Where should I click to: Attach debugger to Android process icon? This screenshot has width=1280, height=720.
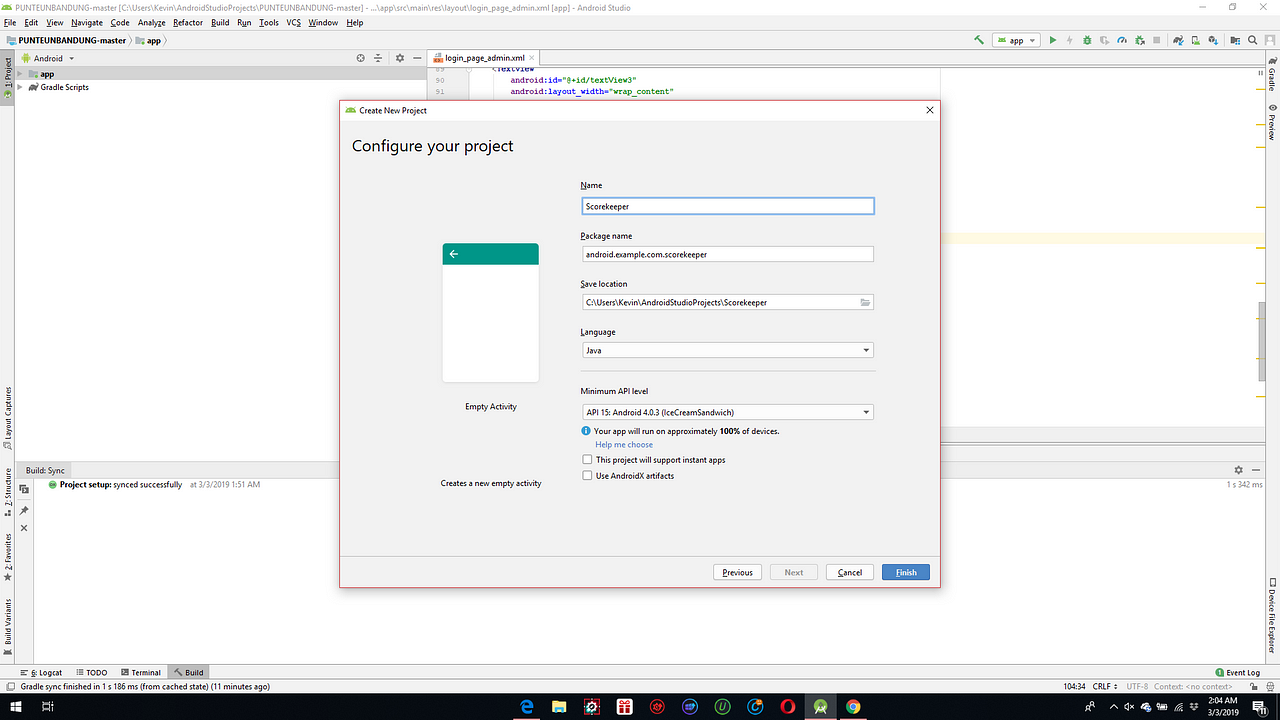point(1139,40)
